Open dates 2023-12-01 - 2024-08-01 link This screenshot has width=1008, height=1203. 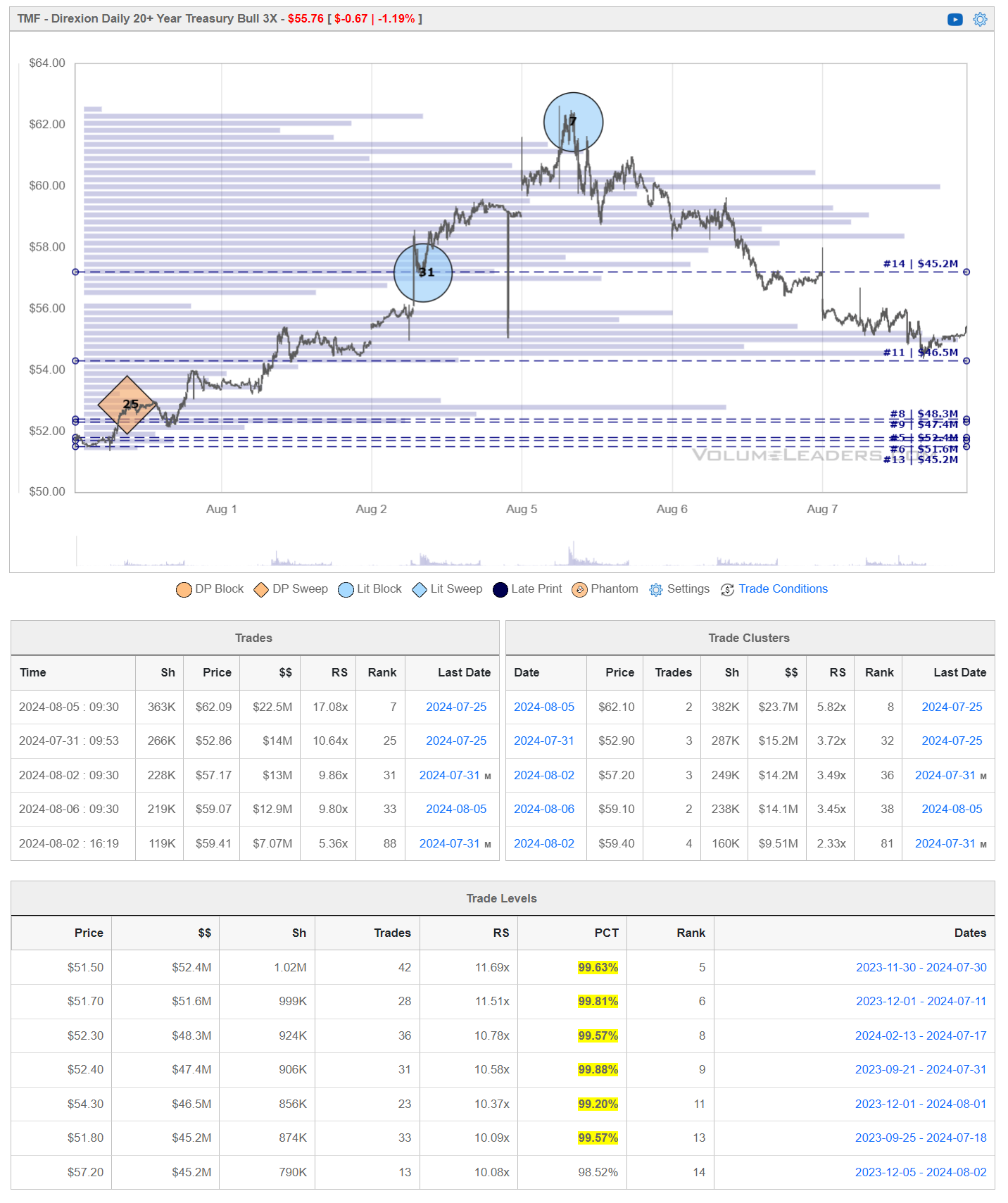coord(921,1104)
